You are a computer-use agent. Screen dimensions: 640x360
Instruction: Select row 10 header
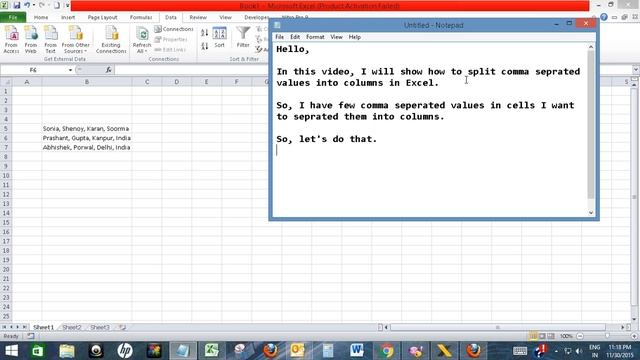tap(6, 176)
